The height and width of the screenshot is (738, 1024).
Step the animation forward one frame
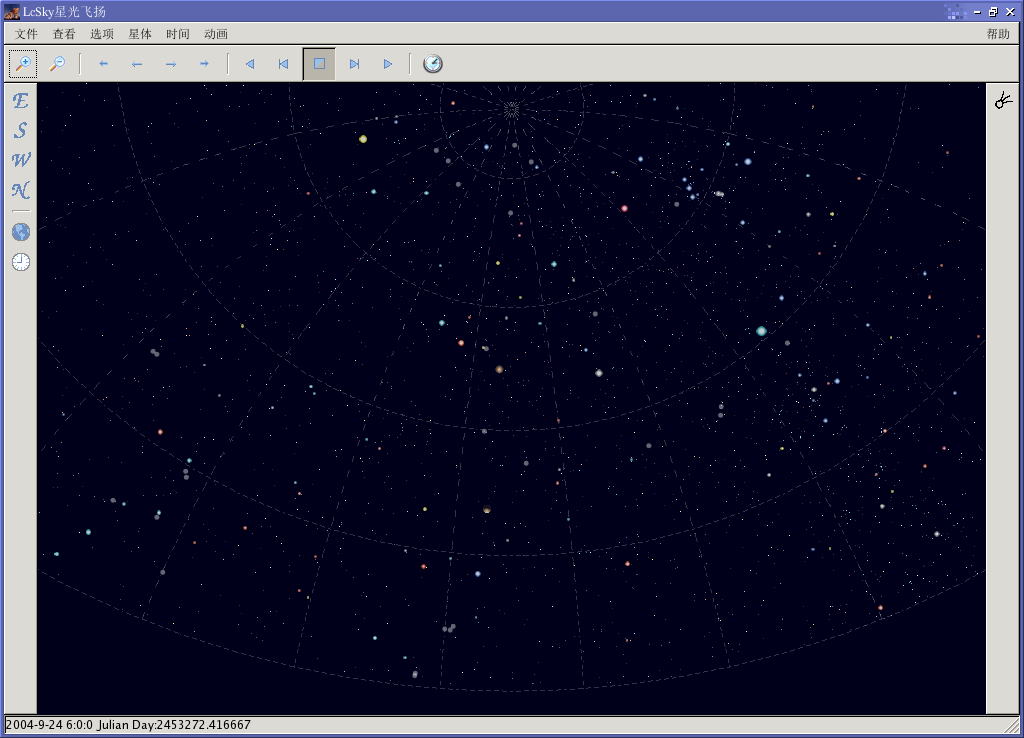(354, 64)
